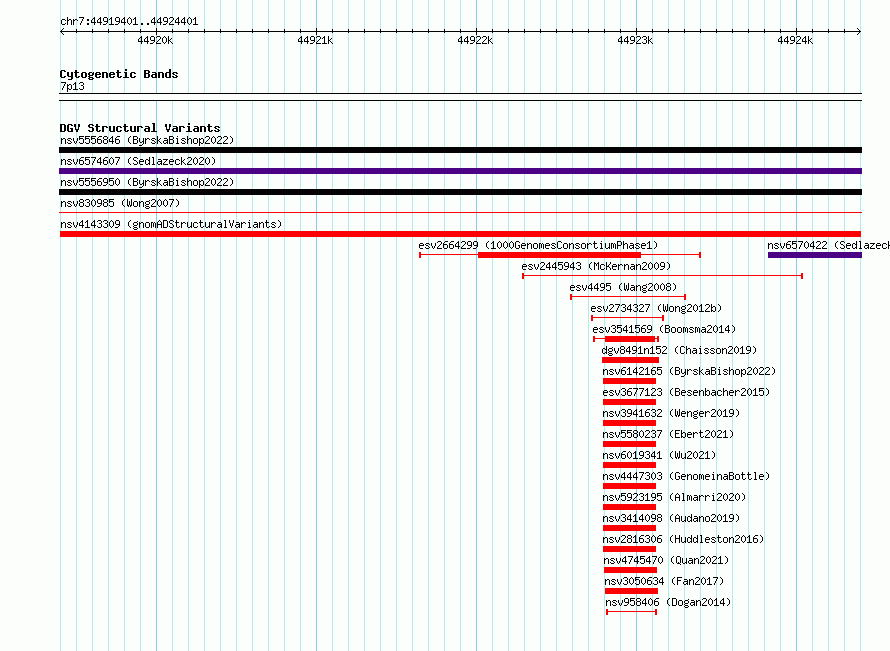
Task: Click the black bar under nsv5556950
Action: [460, 192]
